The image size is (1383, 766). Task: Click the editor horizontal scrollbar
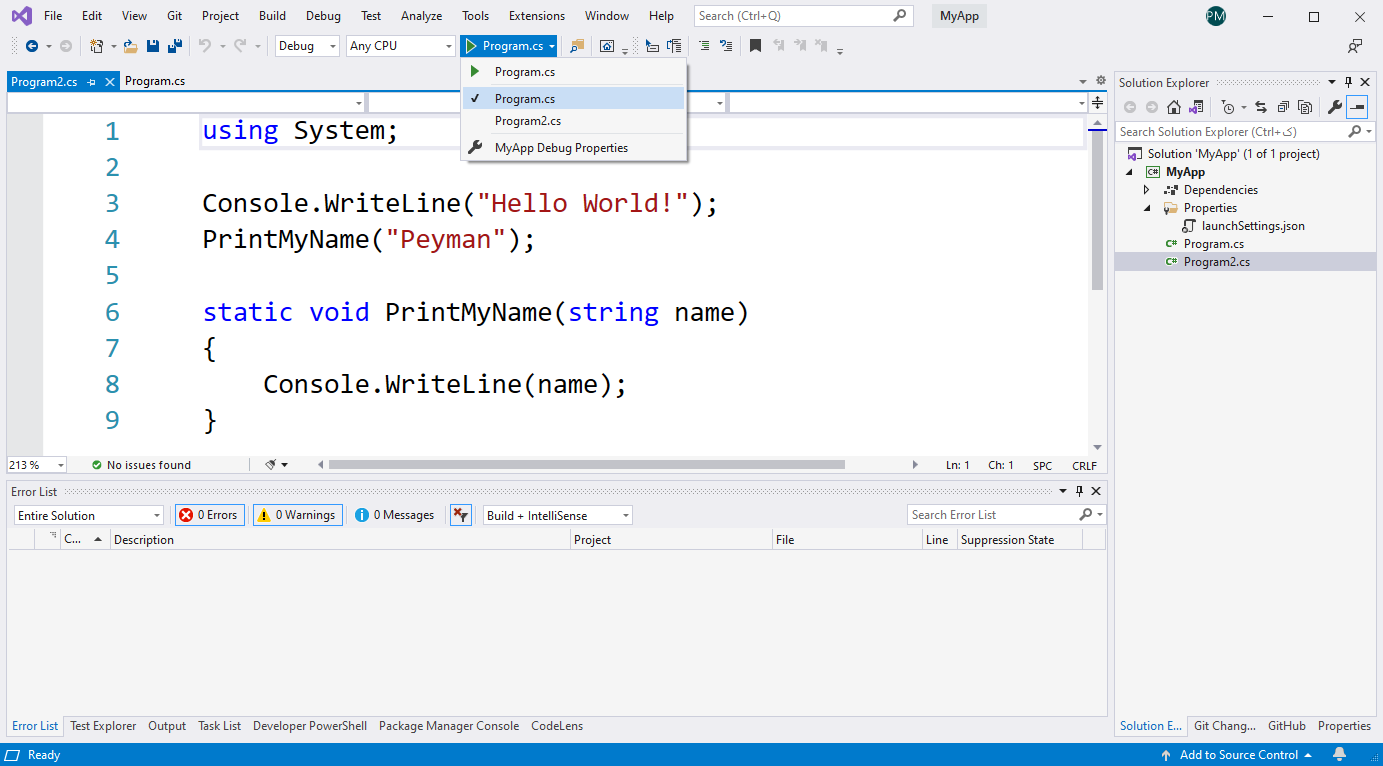(586, 465)
